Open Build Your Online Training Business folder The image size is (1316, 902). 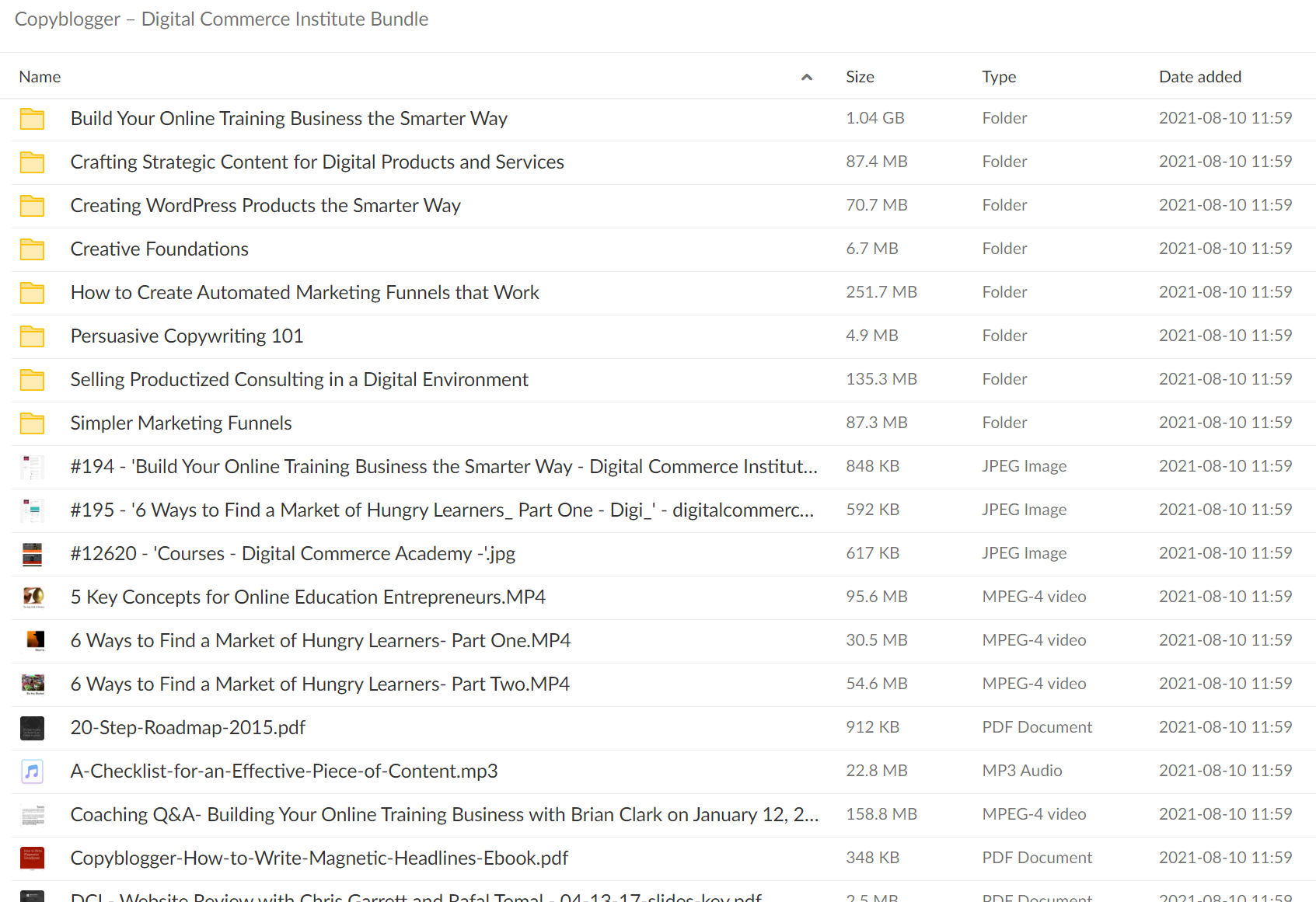[x=289, y=119]
